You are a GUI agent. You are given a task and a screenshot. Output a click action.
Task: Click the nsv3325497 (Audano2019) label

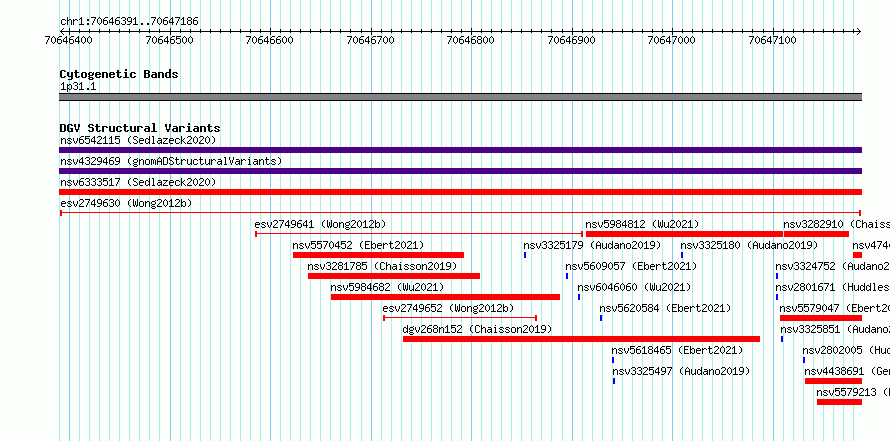pos(681,371)
